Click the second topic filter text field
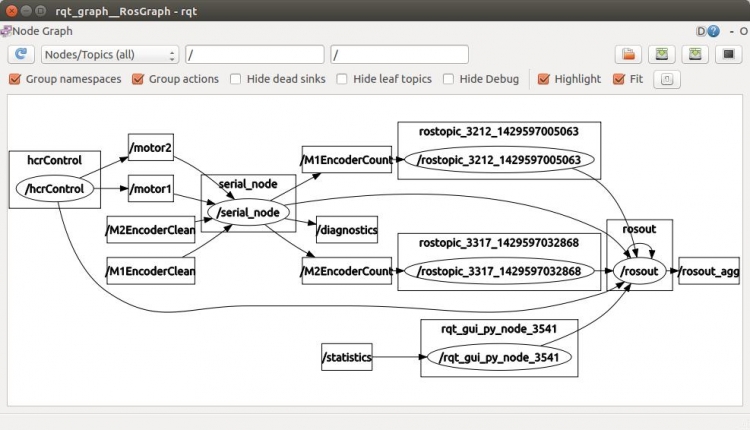 tap(400, 54)
